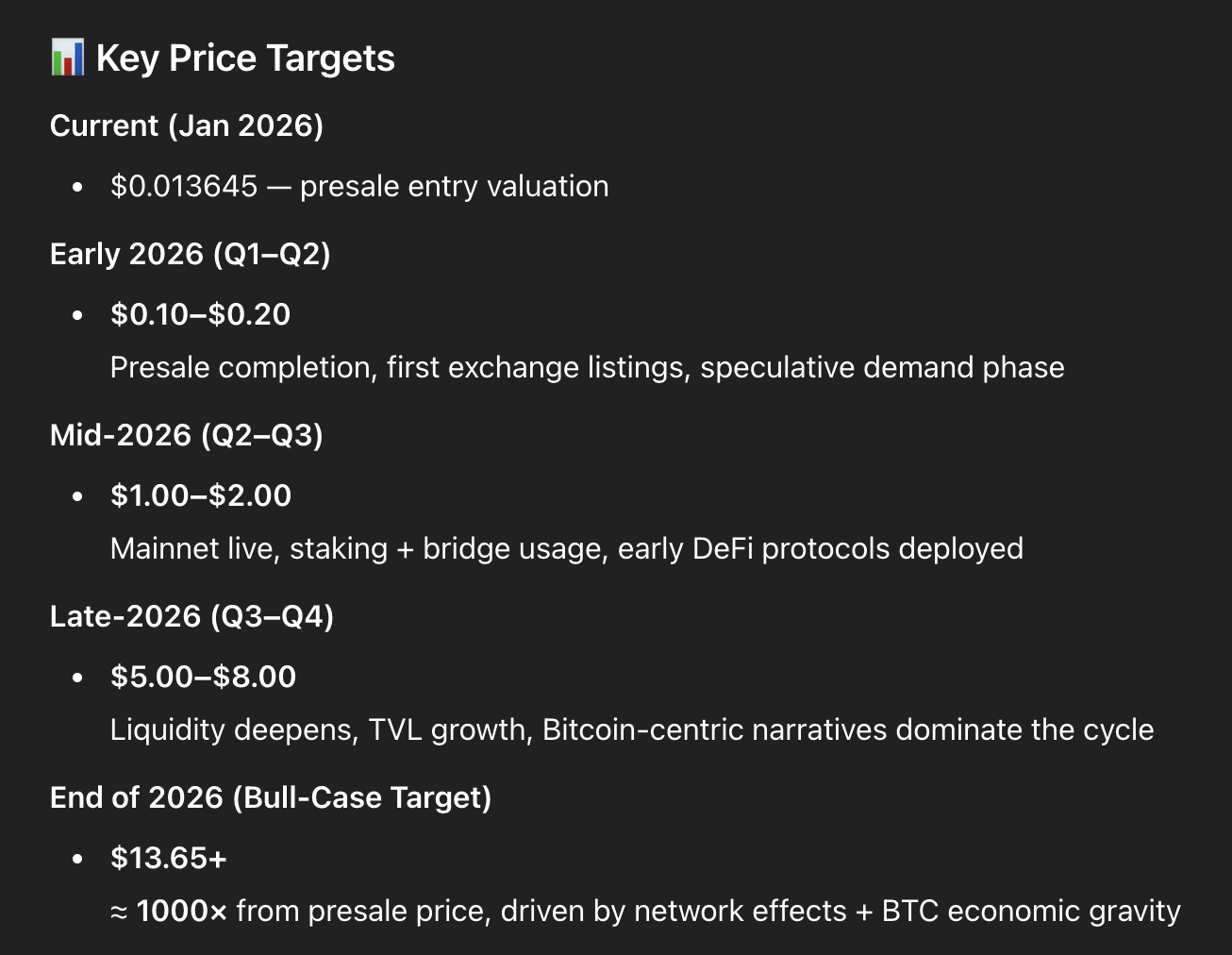Click the End of 2026 Bull-Case heading
Screen dimensions: 1232x955
(271, 797)
